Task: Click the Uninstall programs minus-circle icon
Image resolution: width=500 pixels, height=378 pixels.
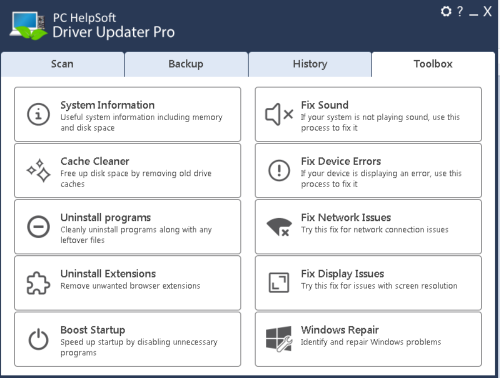Action: point(38,227)
